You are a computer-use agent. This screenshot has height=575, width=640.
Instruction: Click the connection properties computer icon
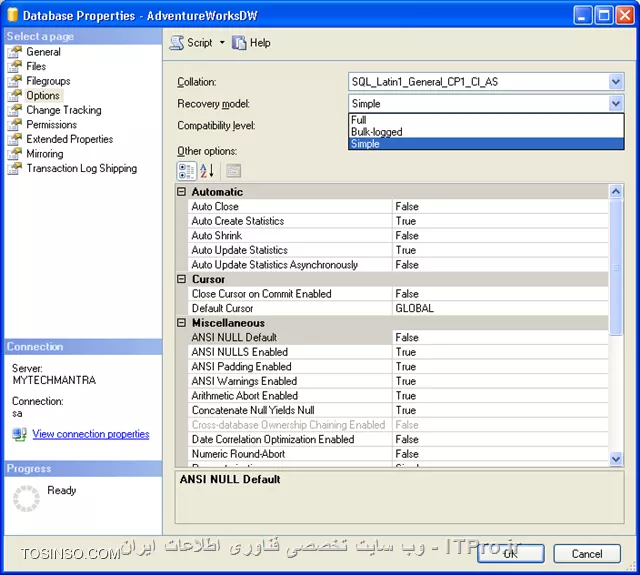point(19,434)
